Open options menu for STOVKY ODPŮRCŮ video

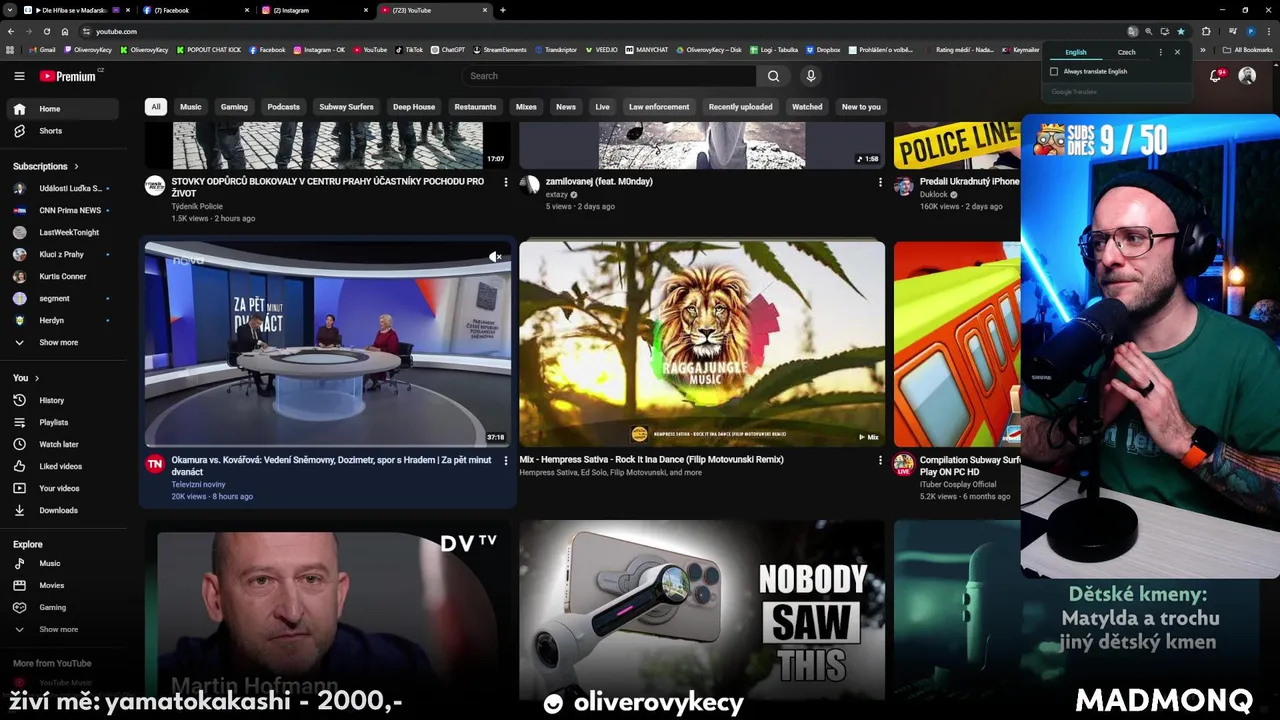(505, 182)
